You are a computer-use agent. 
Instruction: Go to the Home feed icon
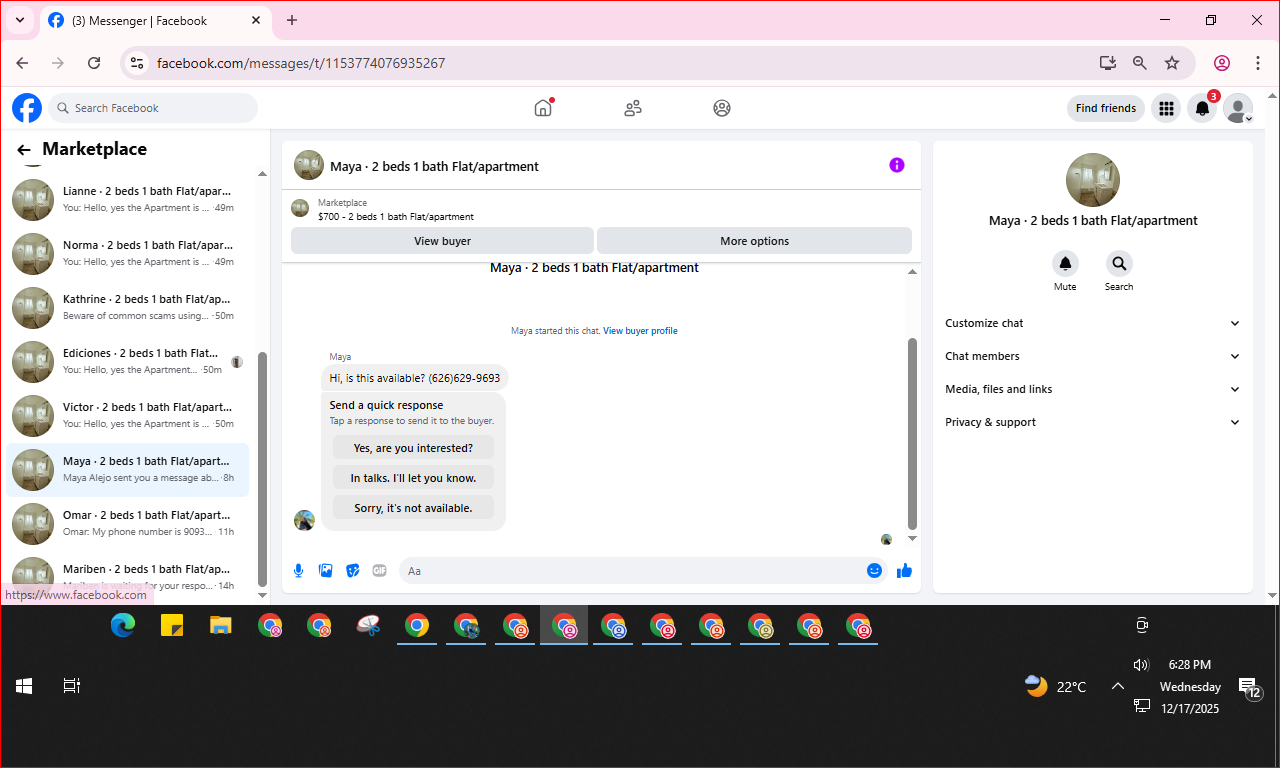[543, 108]
